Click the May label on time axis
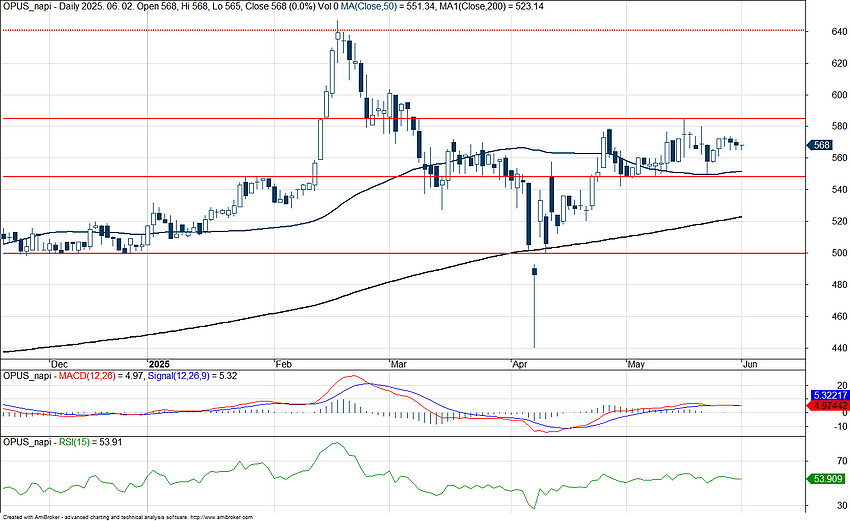Screen dimensions: 850x521 coord(636,364)
